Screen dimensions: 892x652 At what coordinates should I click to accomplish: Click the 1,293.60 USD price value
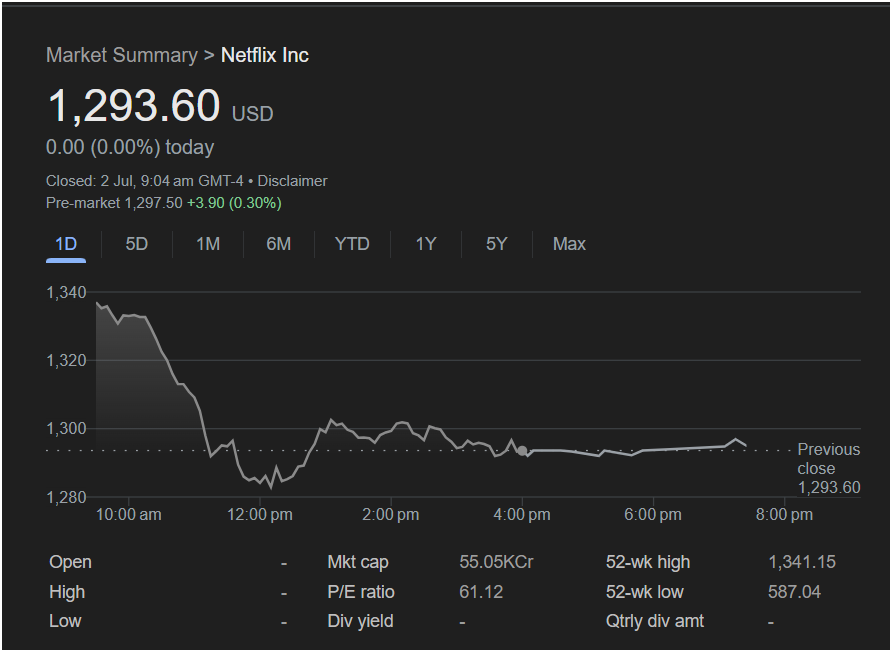point(160,106)
